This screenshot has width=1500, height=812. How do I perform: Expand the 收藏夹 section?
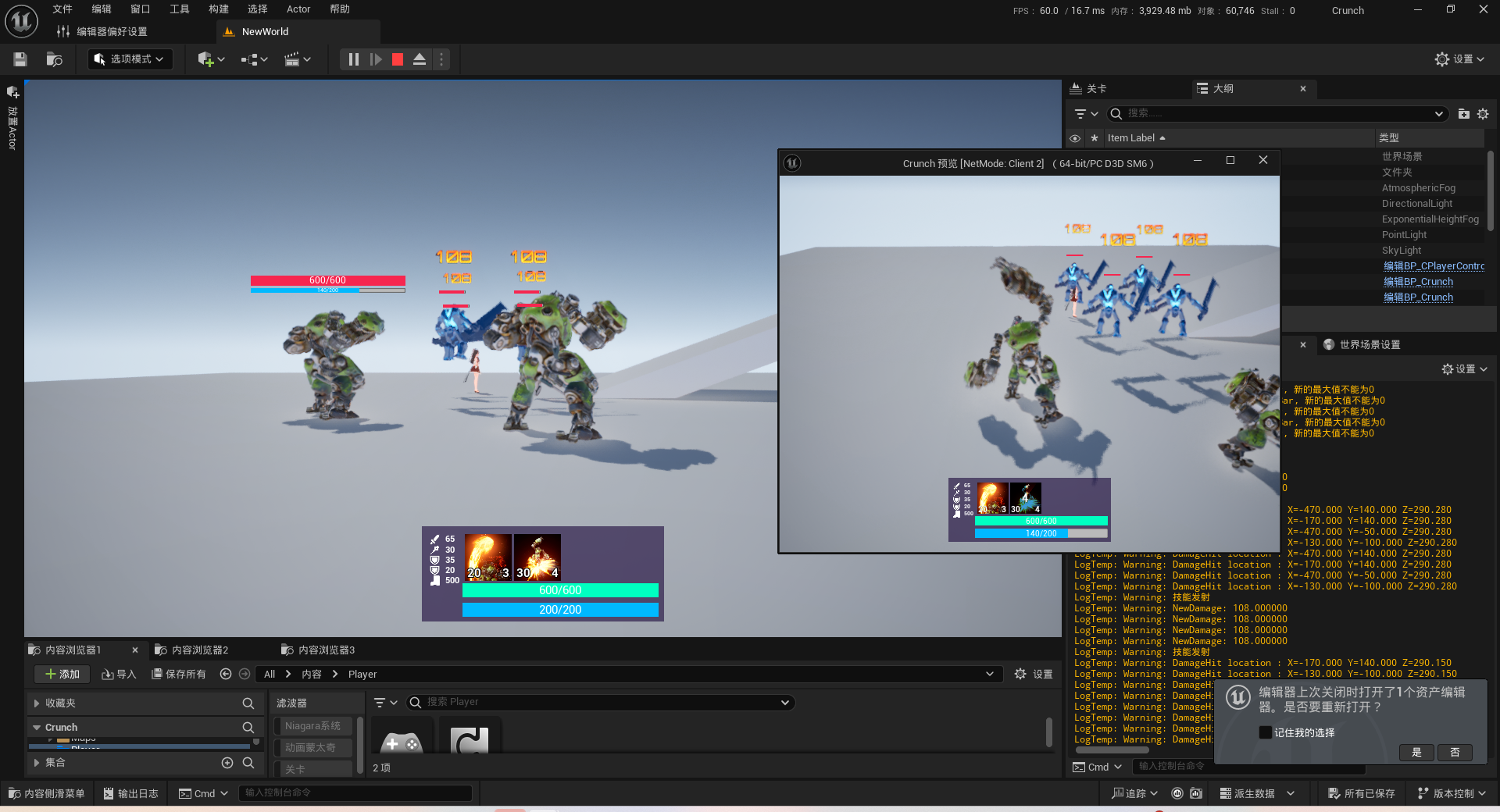tap(37, 703)
